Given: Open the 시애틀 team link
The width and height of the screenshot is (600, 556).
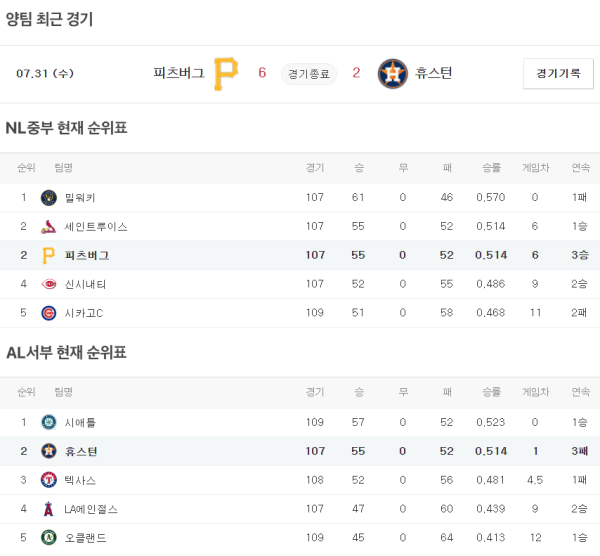Looking at the screenshot, I should 80,422.
